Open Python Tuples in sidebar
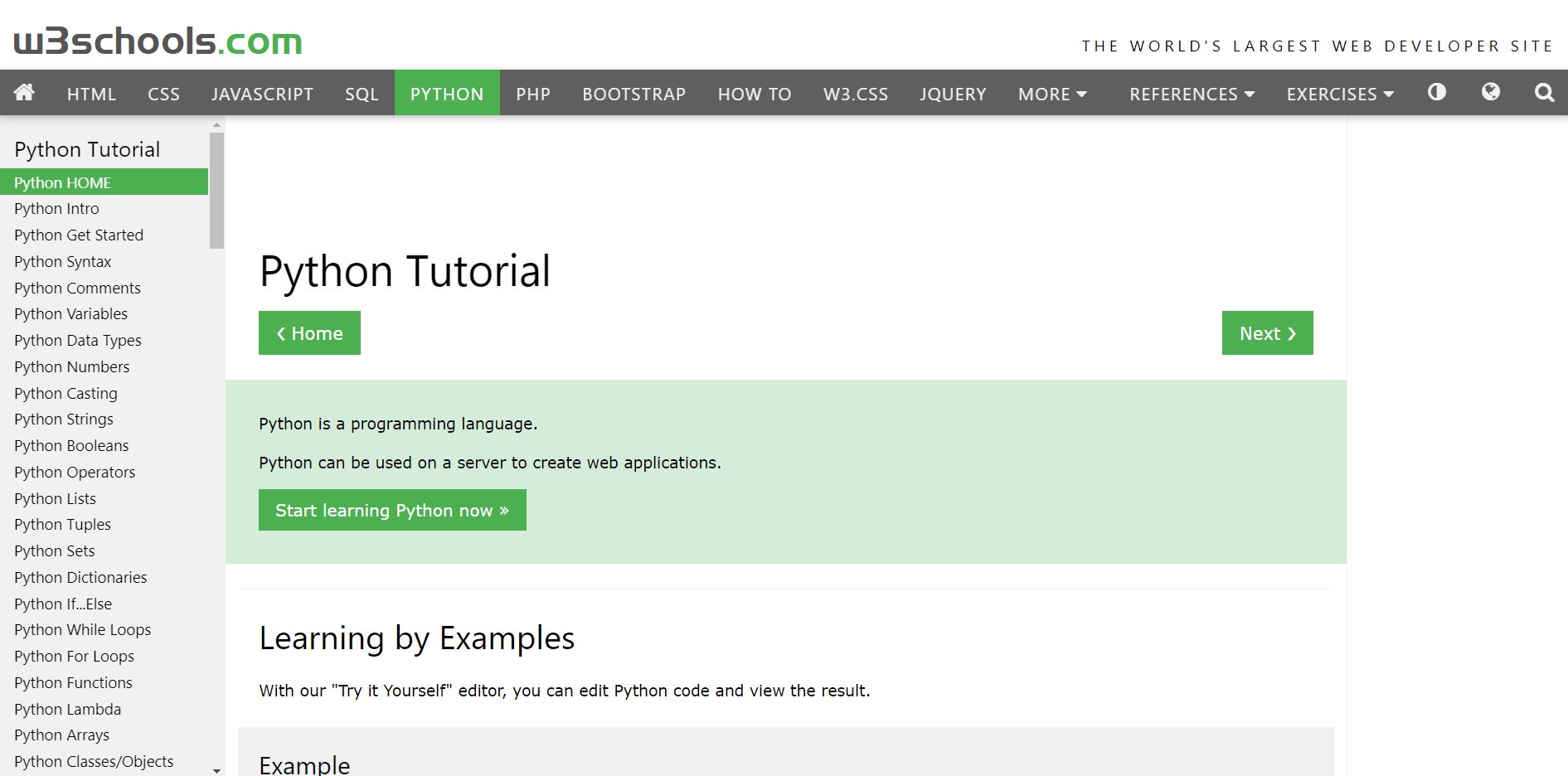 pos(62,524)
